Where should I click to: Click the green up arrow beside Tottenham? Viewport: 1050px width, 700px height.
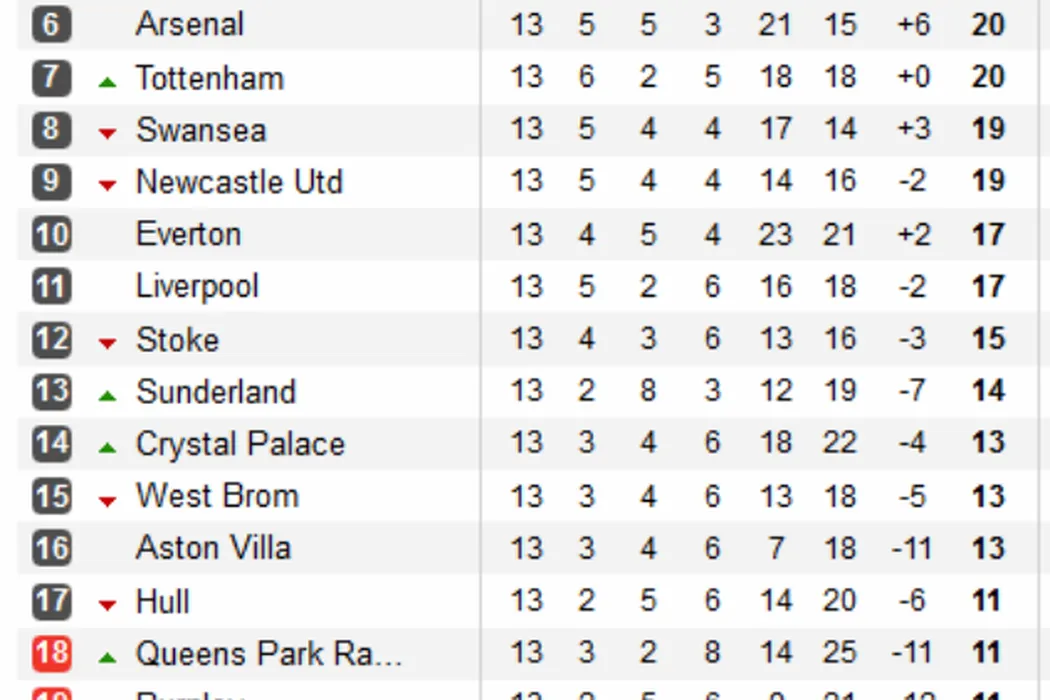pos(108,82)
